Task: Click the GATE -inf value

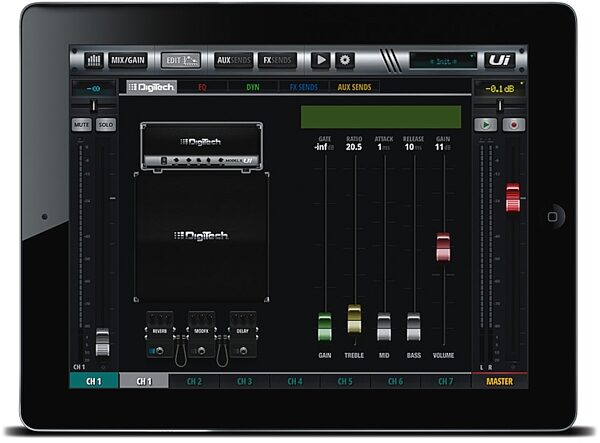Action: 324,147
